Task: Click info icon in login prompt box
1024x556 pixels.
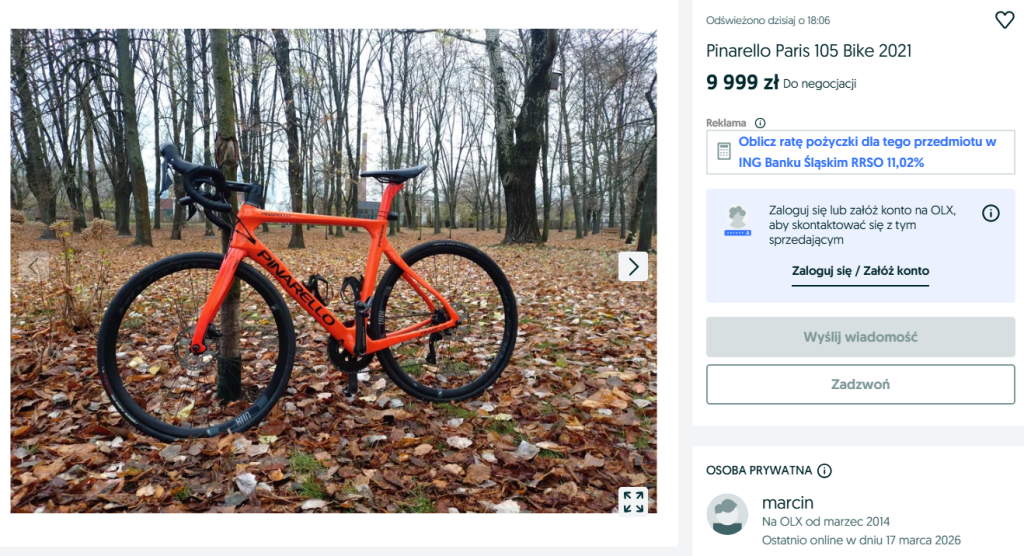Action: pyautogui.click(x=990, y=213)
